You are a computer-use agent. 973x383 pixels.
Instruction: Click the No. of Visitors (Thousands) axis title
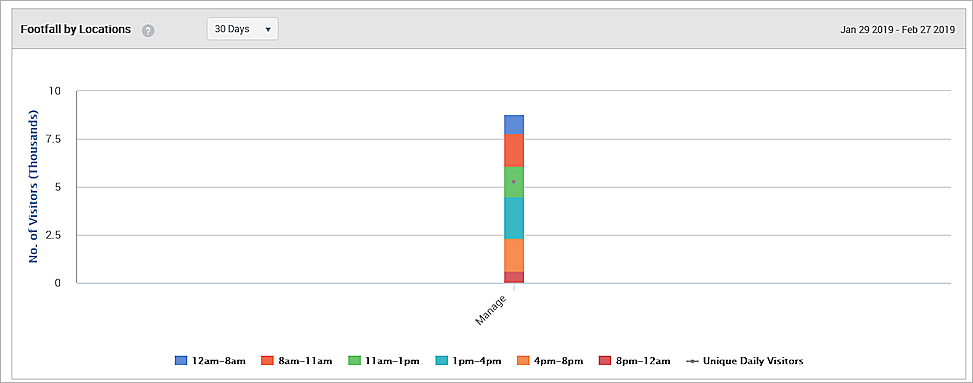tap(34, 187)
